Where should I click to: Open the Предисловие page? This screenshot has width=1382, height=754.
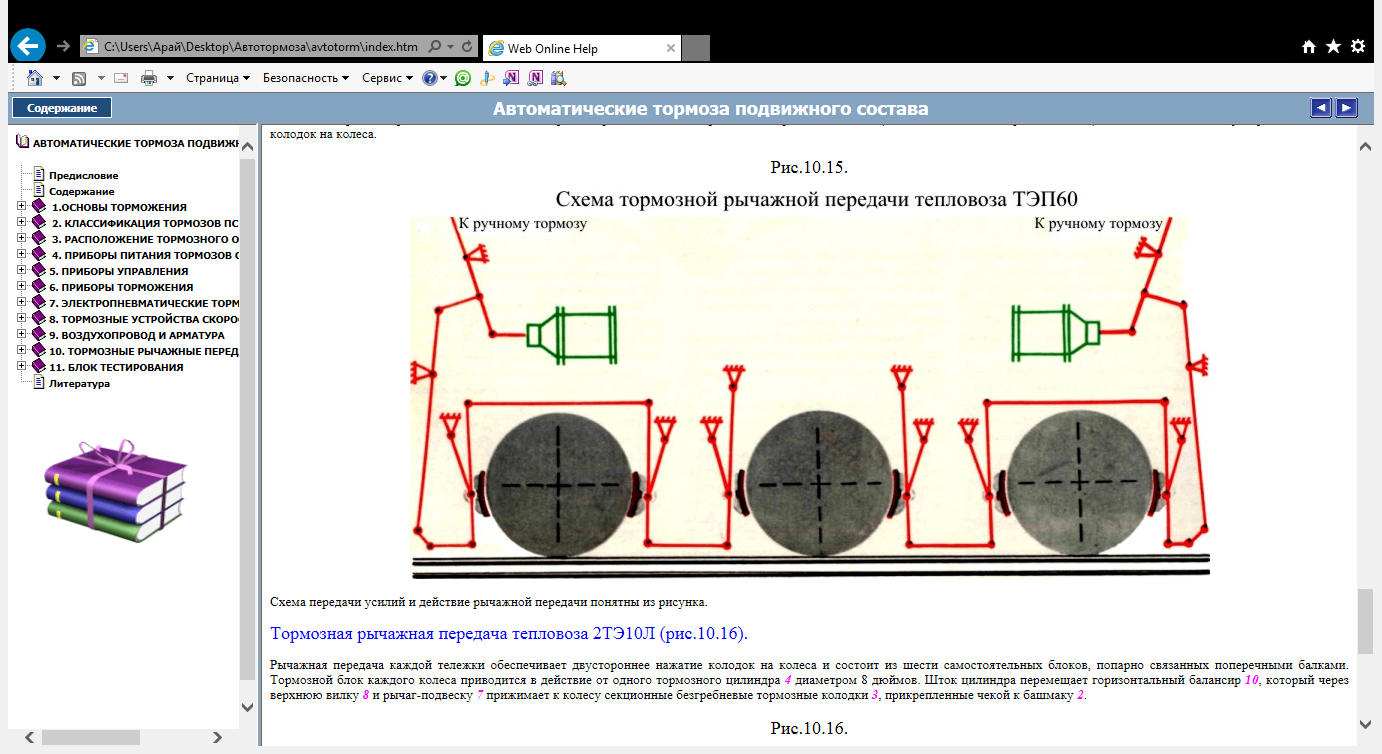pos(83,175)
